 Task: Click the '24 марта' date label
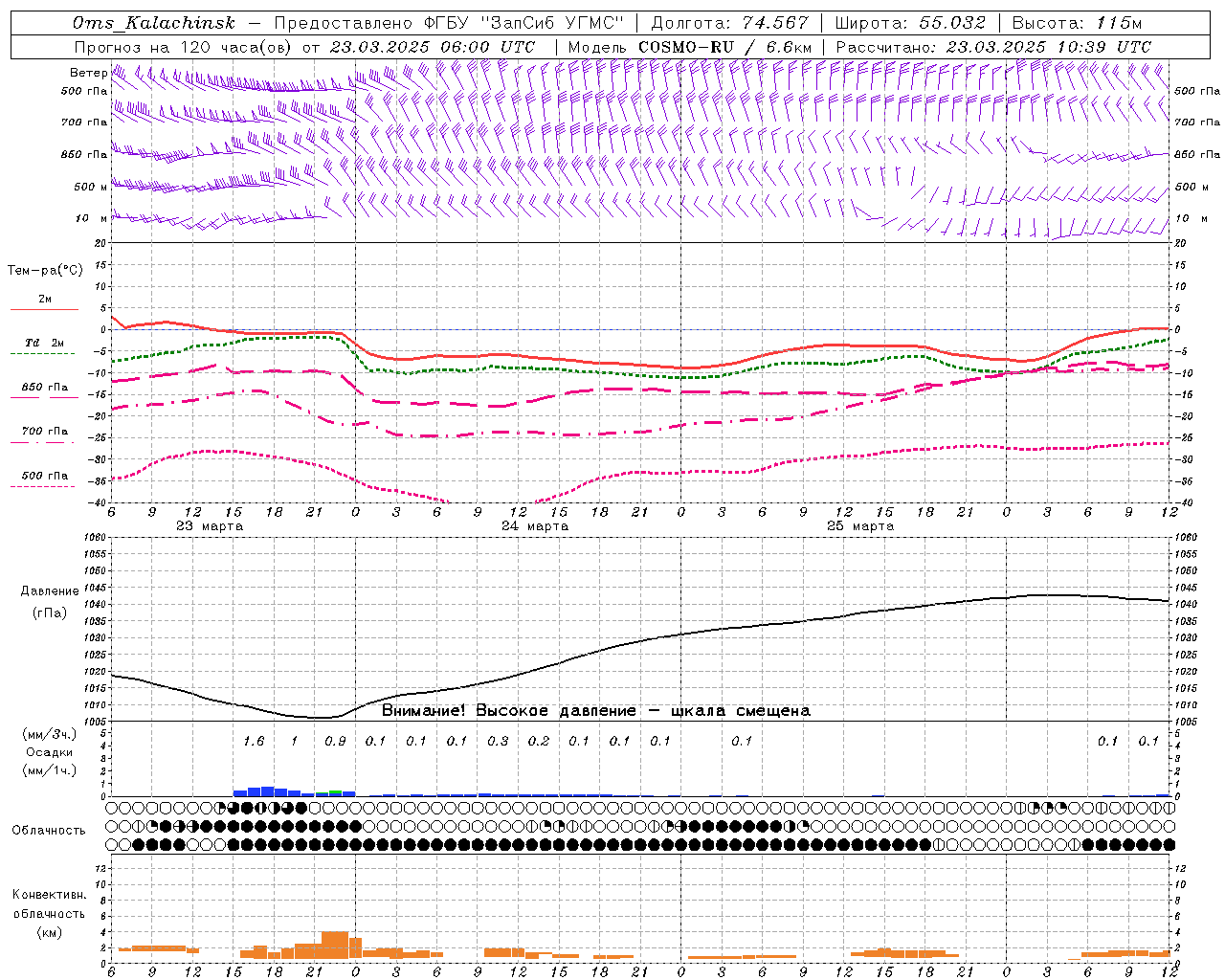pyautogui.click(x=535, y=526)
